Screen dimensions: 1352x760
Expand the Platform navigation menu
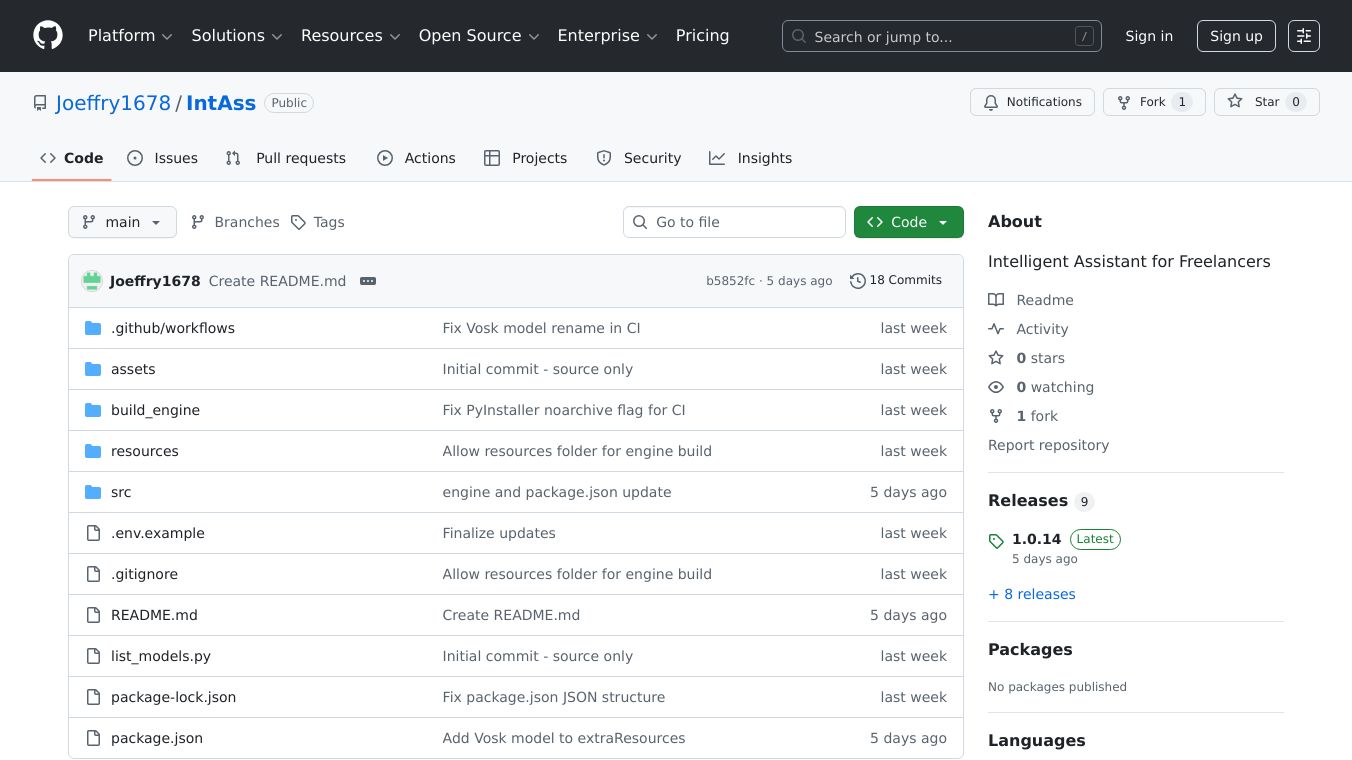(x=130, y=36)
